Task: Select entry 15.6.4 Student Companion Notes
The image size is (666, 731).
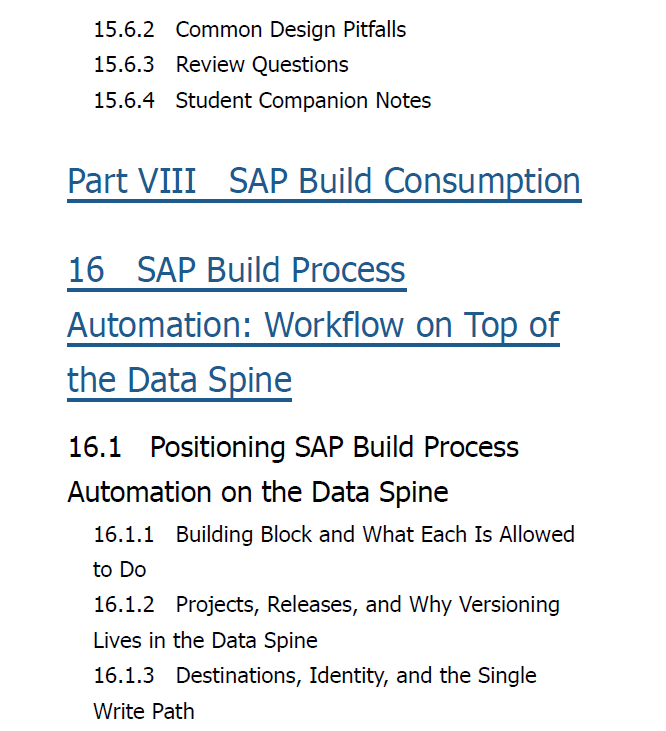Action: click(262, 101)
